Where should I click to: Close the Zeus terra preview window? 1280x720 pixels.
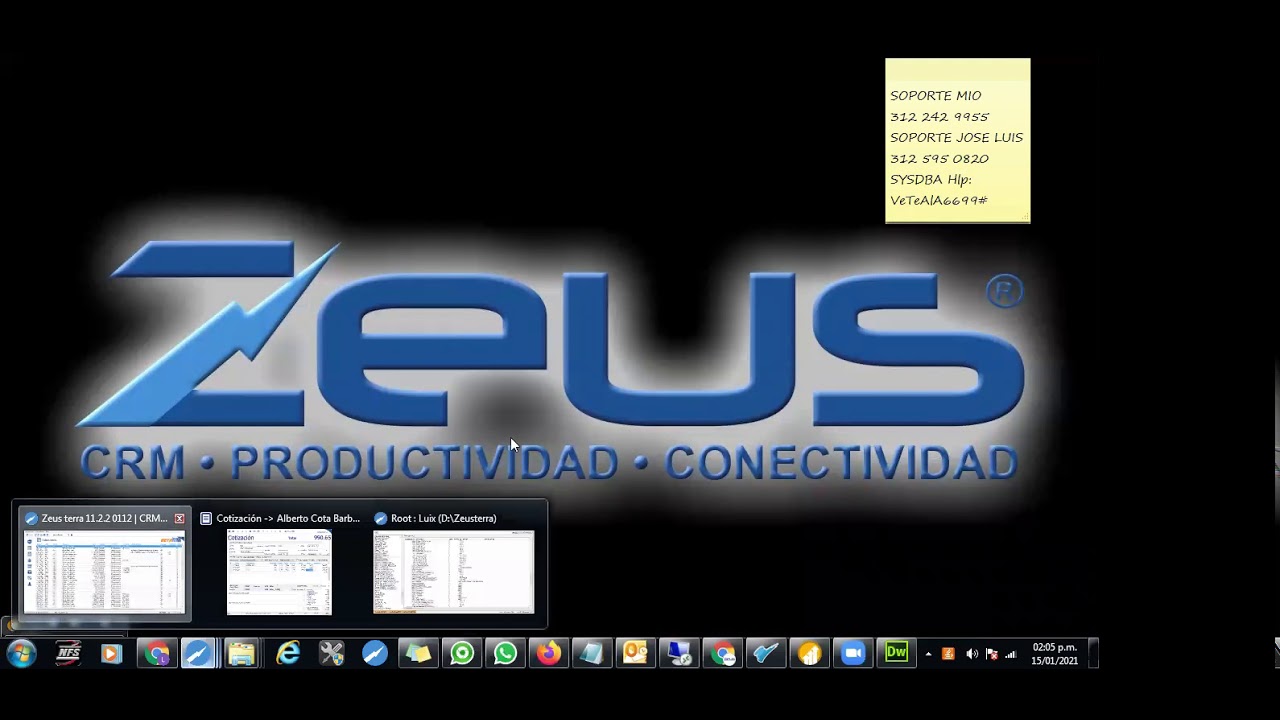tap(179, 518)
